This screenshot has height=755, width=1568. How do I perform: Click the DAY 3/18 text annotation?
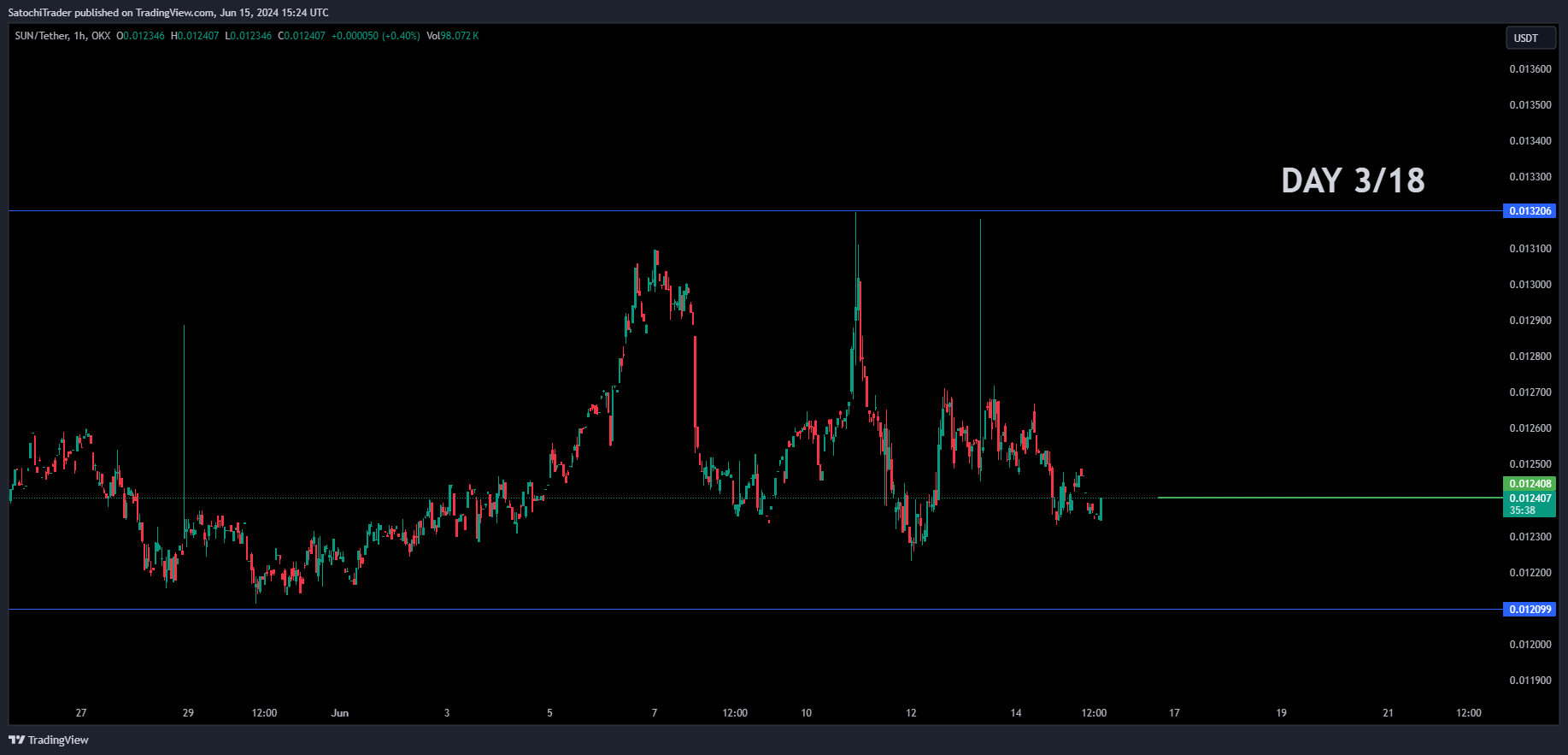coord(1353,180)
